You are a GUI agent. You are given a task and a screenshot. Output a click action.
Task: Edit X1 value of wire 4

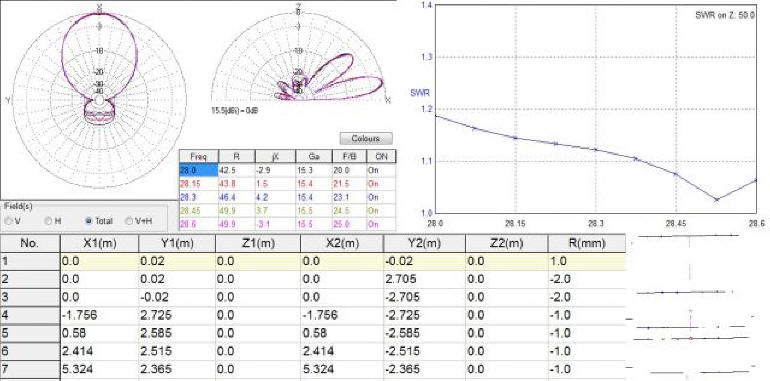tap(100, 315)
